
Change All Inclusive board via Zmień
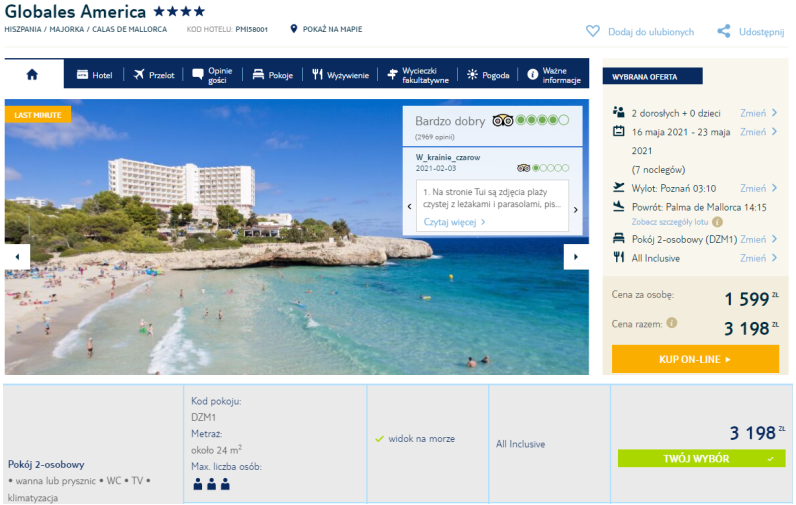(x=758, y=258)
